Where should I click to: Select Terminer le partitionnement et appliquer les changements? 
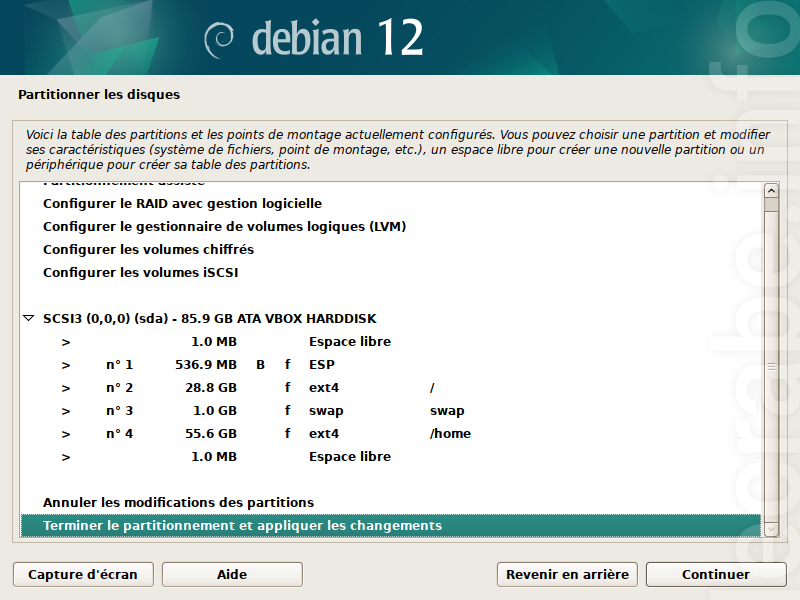pyautogui.click(x=391, y=526)
